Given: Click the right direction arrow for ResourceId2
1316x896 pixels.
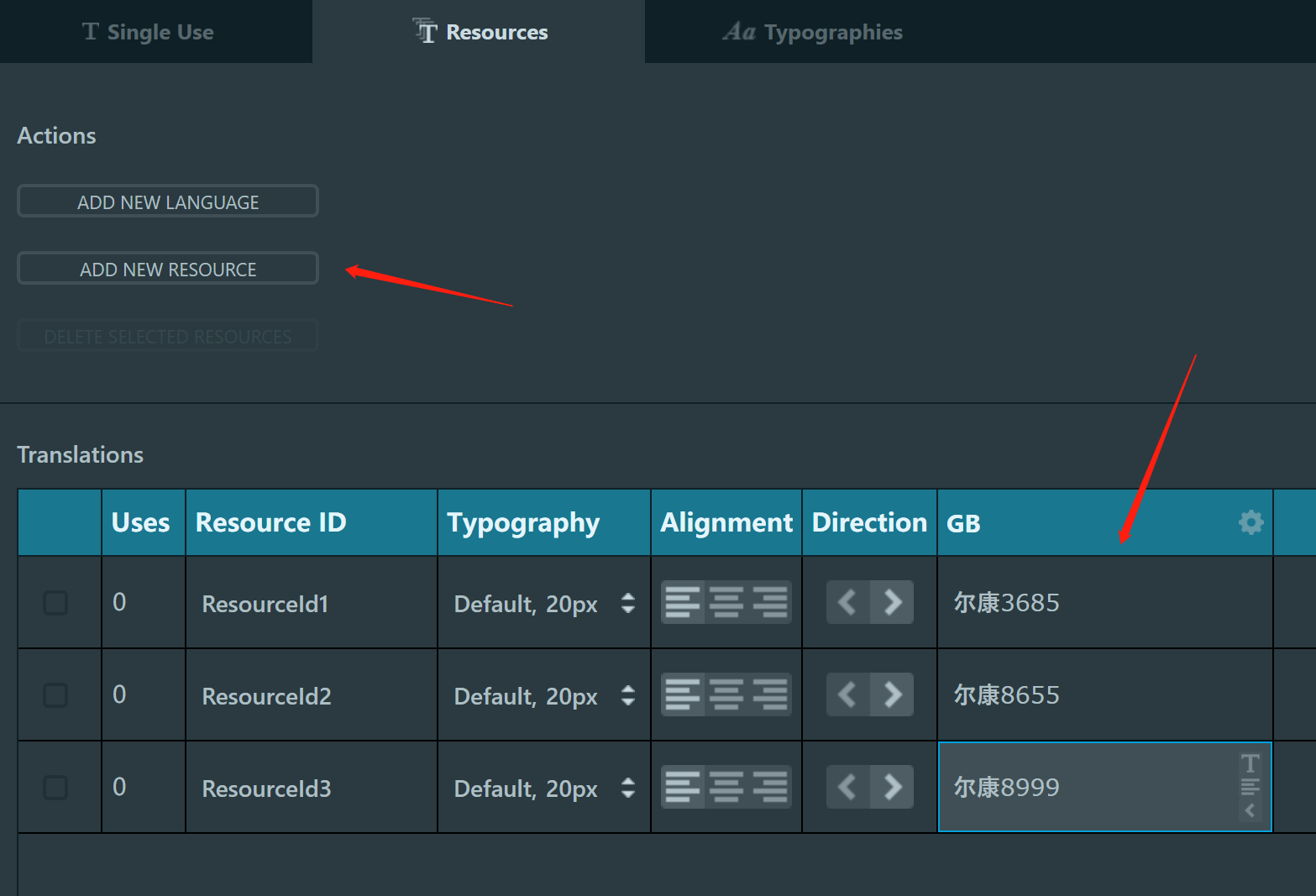Looking at the screenshot, I should point(893,694).
